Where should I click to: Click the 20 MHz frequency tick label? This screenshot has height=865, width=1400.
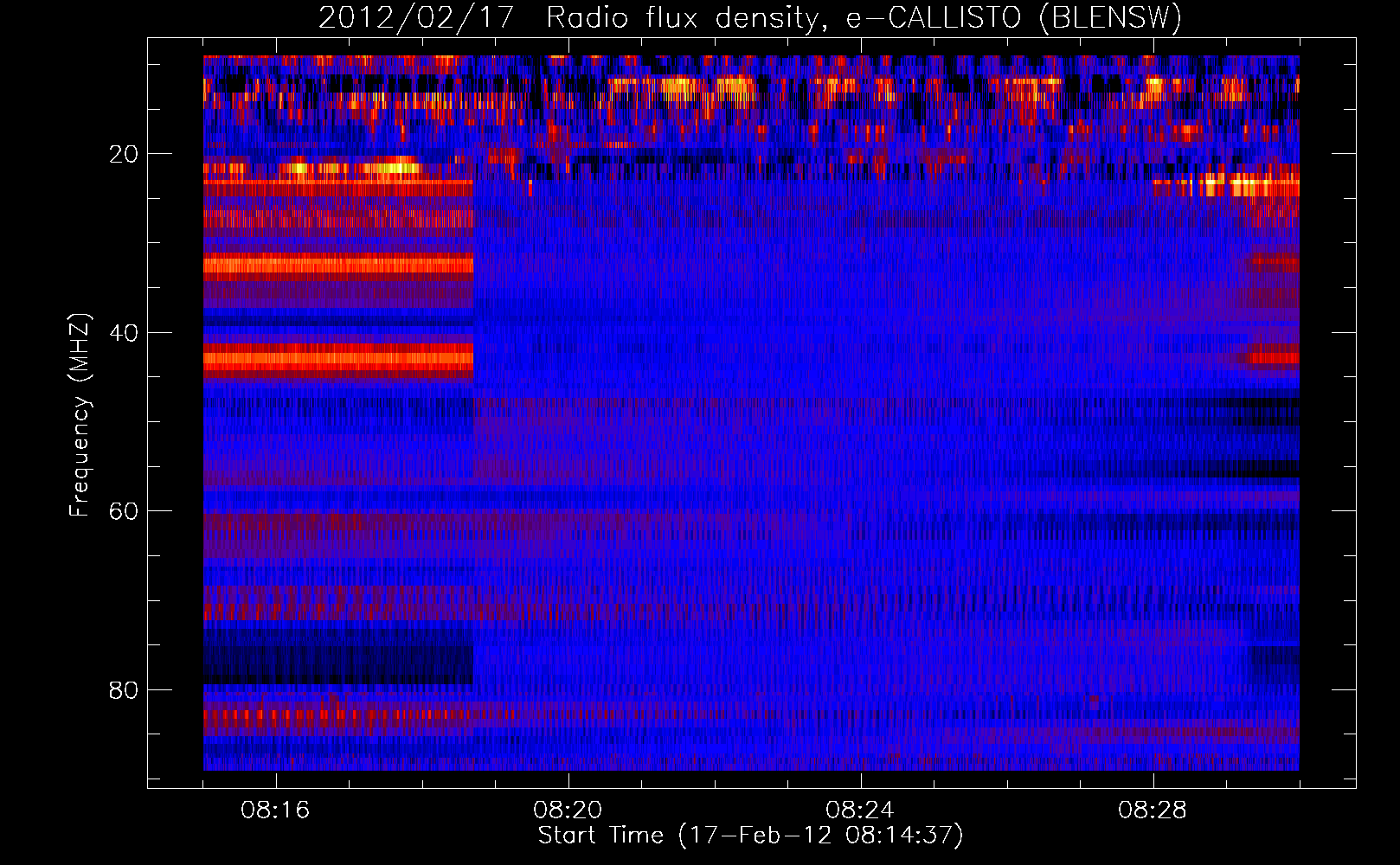coord(125,154)
